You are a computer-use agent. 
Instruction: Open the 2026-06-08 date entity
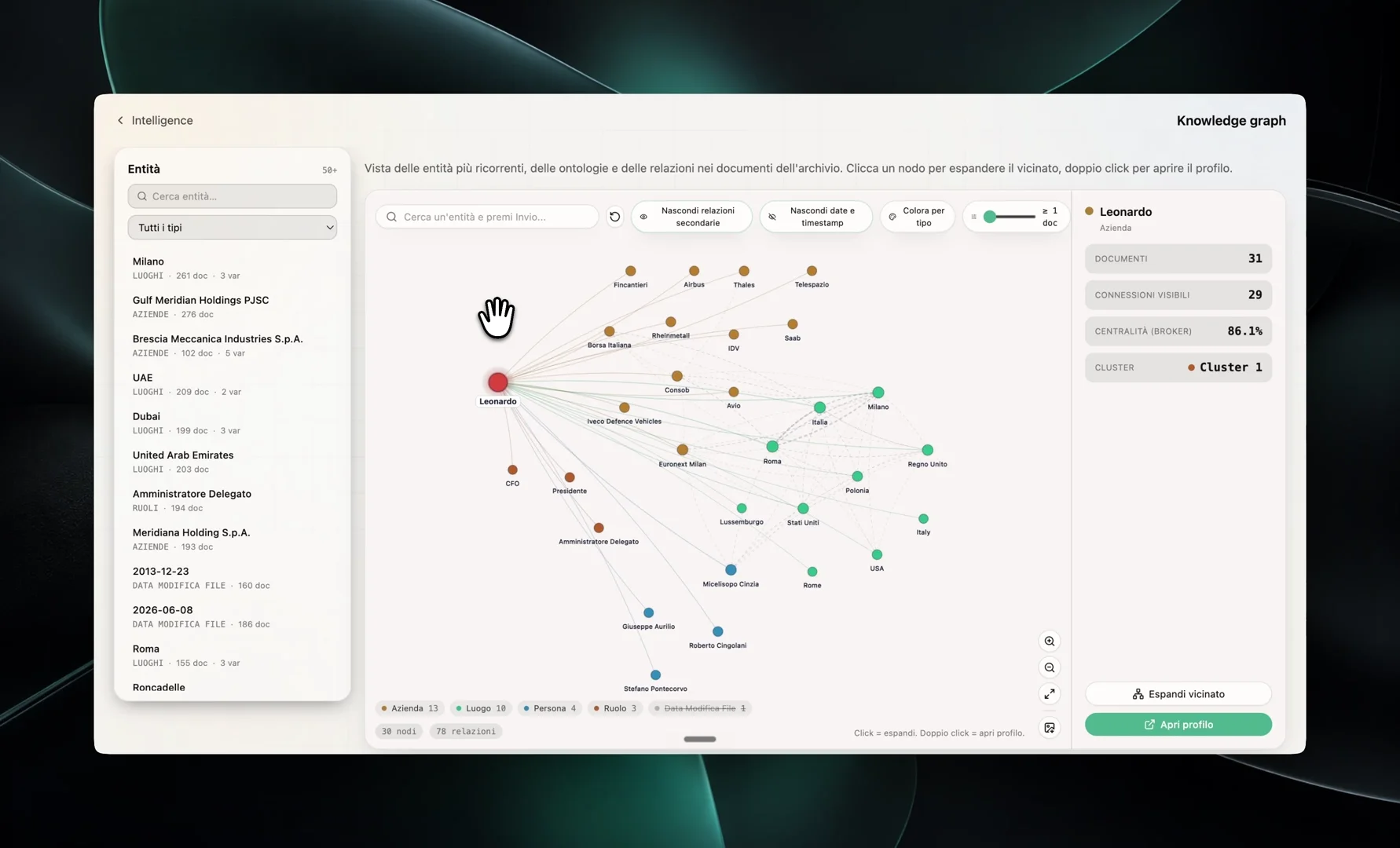pos(233,616)
